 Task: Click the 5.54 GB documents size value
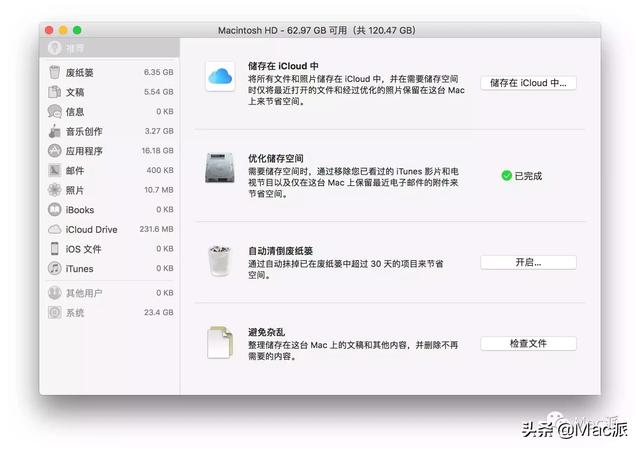[159, 92]
